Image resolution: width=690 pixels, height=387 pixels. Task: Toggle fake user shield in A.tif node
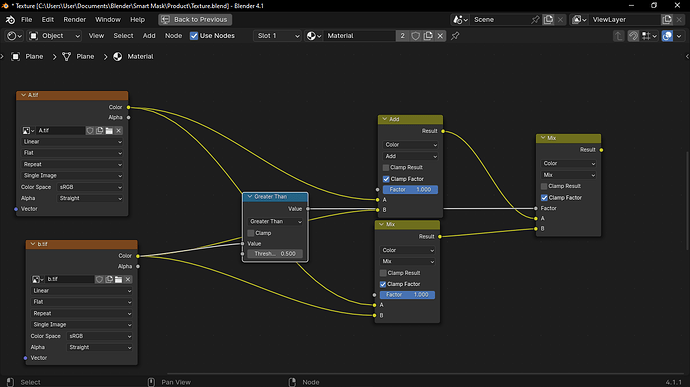click(90, 131)
